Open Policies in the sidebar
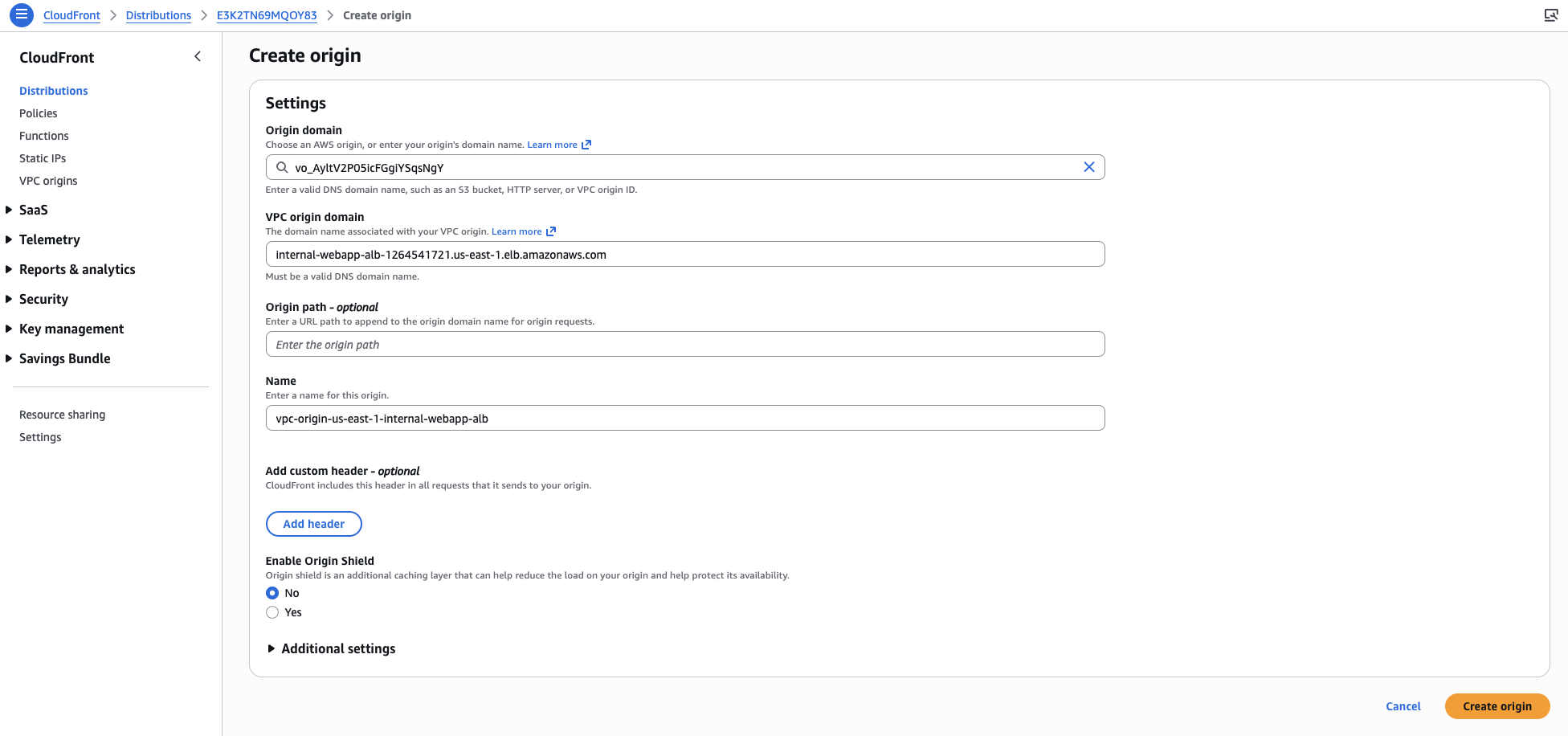Screen dimensions: 1568x736 [x=39, y=113]
